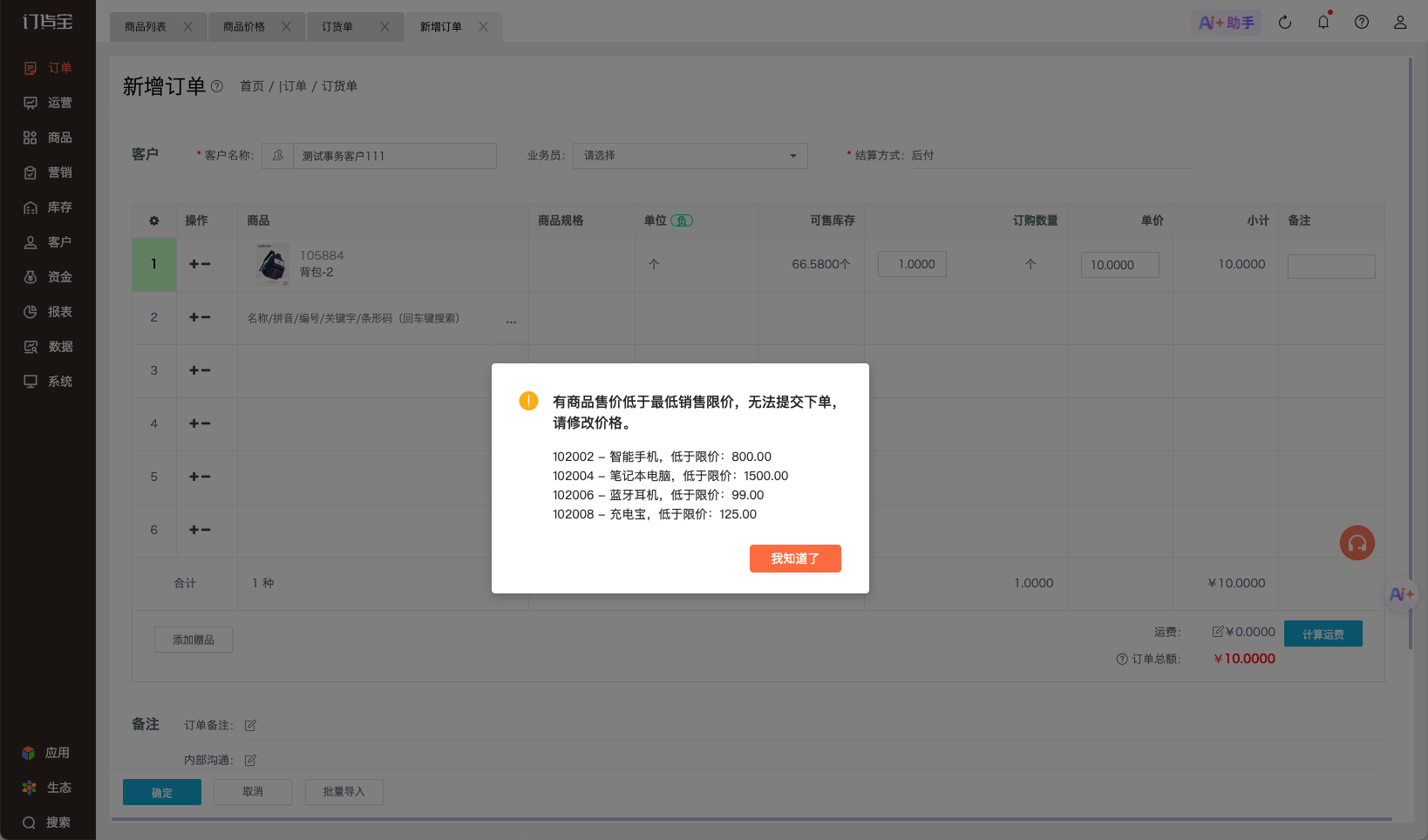Click the add/remove control in row 3
This screenshot has width=1428, height=840.
click(x=200, y=370)
